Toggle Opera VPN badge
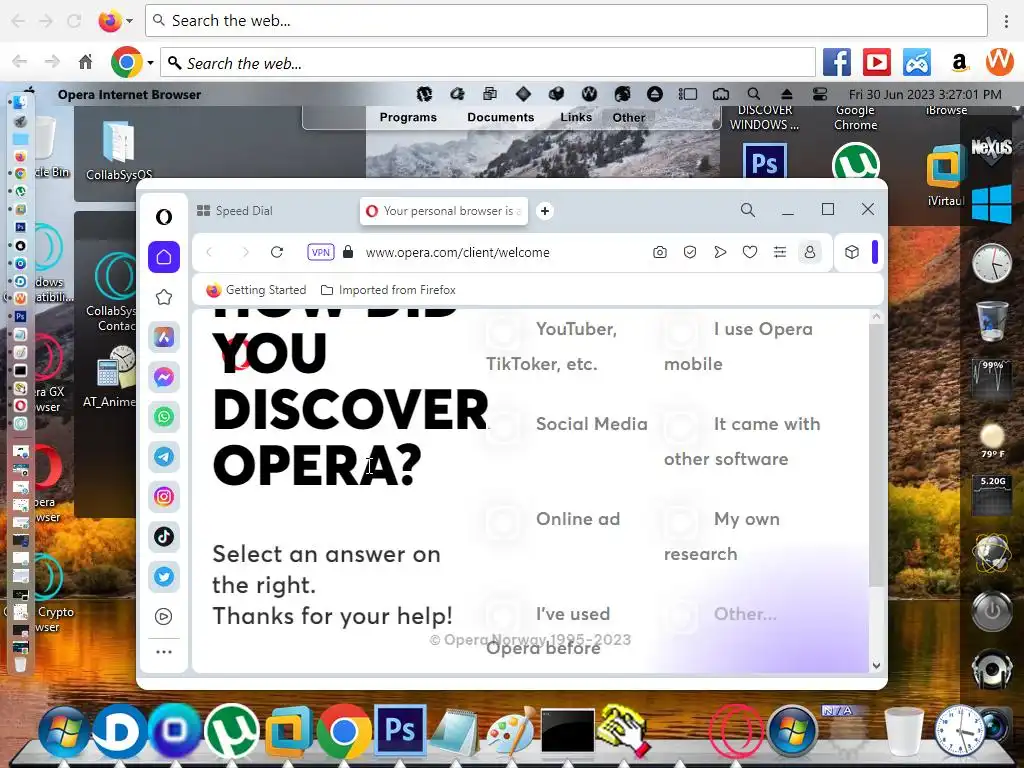Screen dimensions: 1024x768 tap(321, 252)
